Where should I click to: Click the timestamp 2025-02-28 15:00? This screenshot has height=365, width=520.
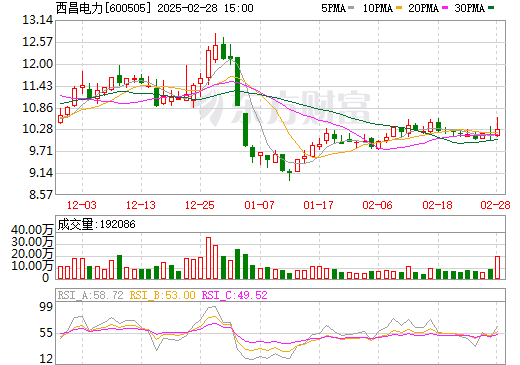click(205, 8)
